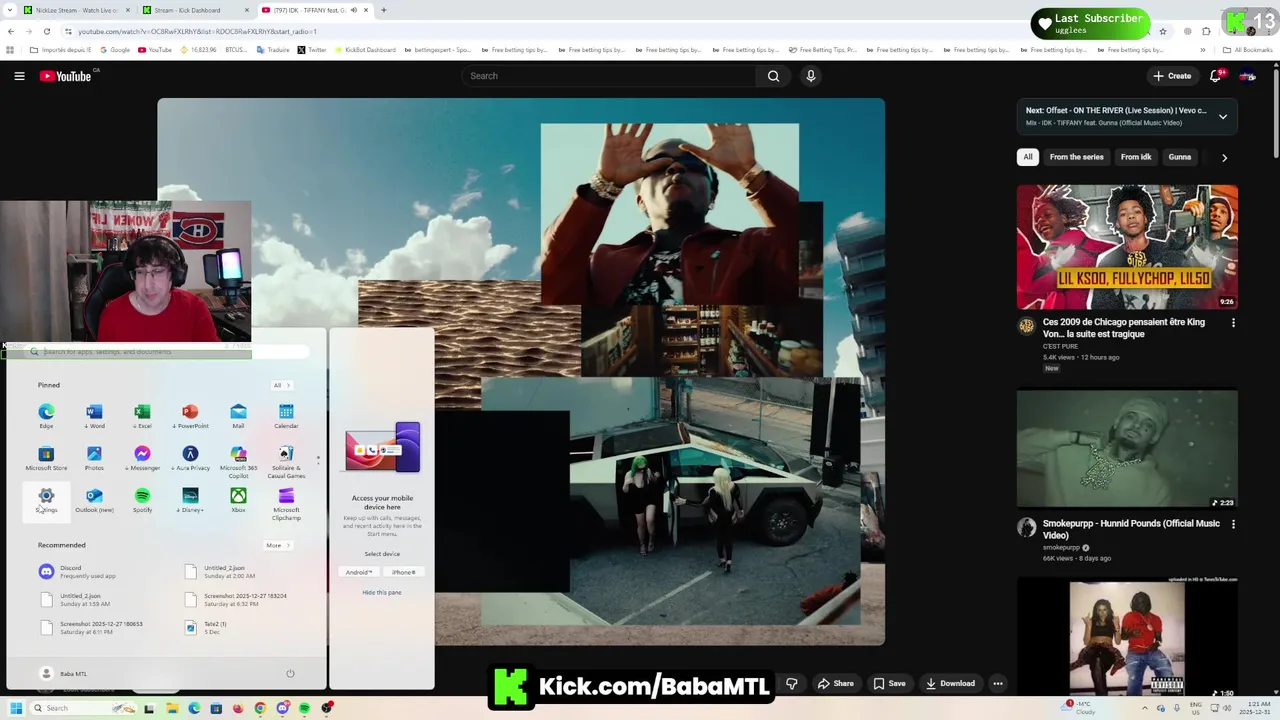Open the YouTube hamburger guide menu
Viewport: 1280px width, 720px height.
pos(19,76)
